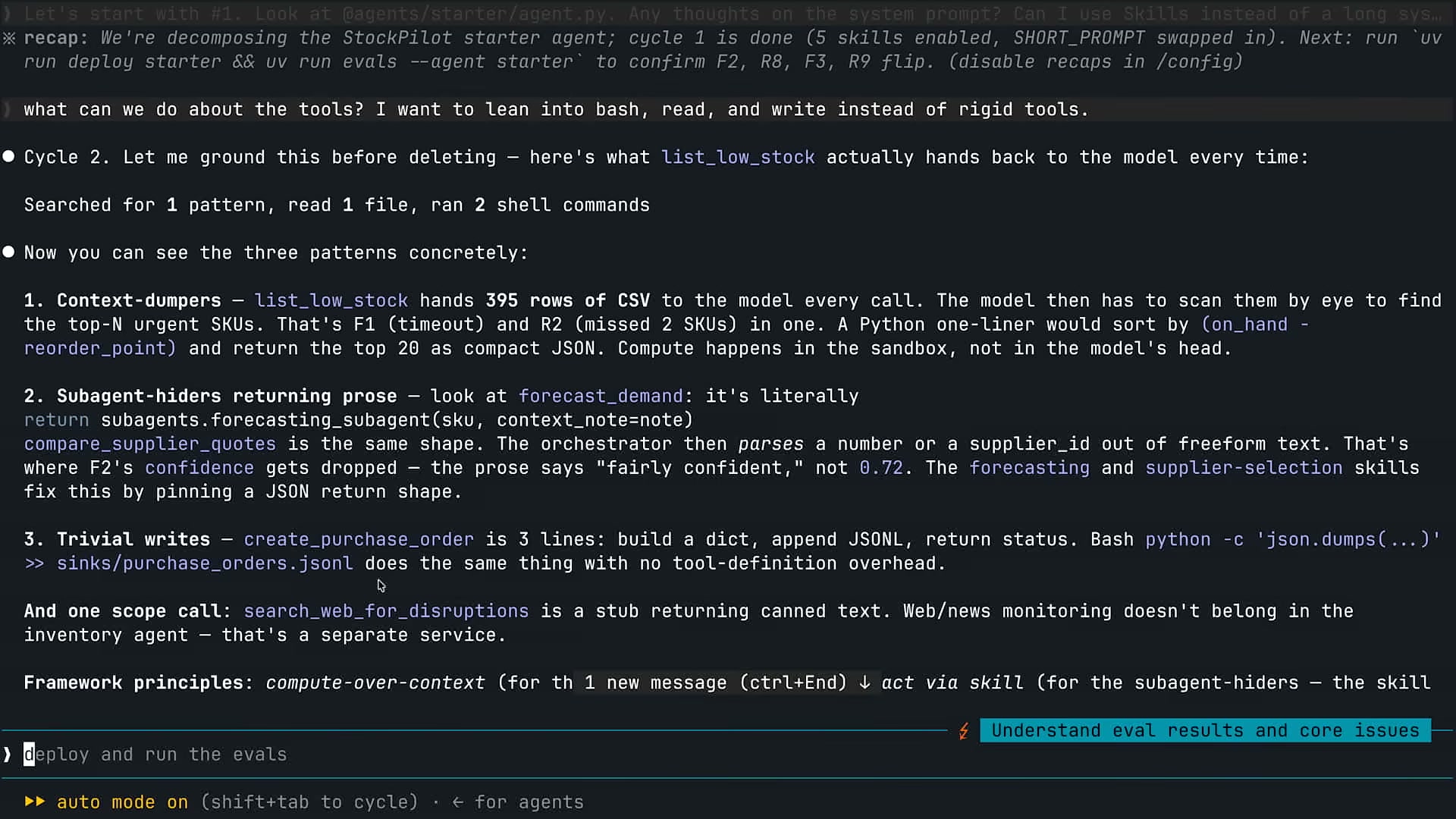Expand the 'Searched for 1 pattern' summary

(x=337, y=205)
